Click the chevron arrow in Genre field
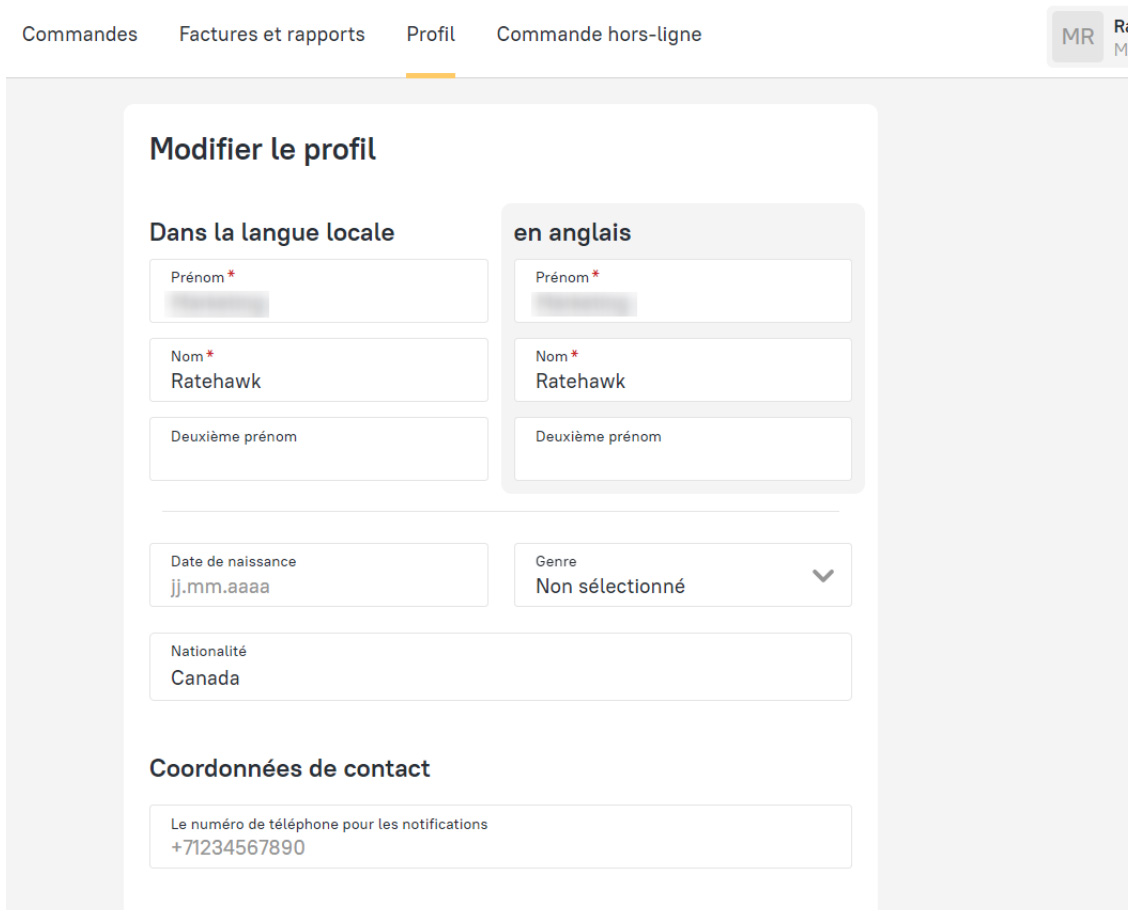Screen dimensions: 1130x912 coord(823,576)
